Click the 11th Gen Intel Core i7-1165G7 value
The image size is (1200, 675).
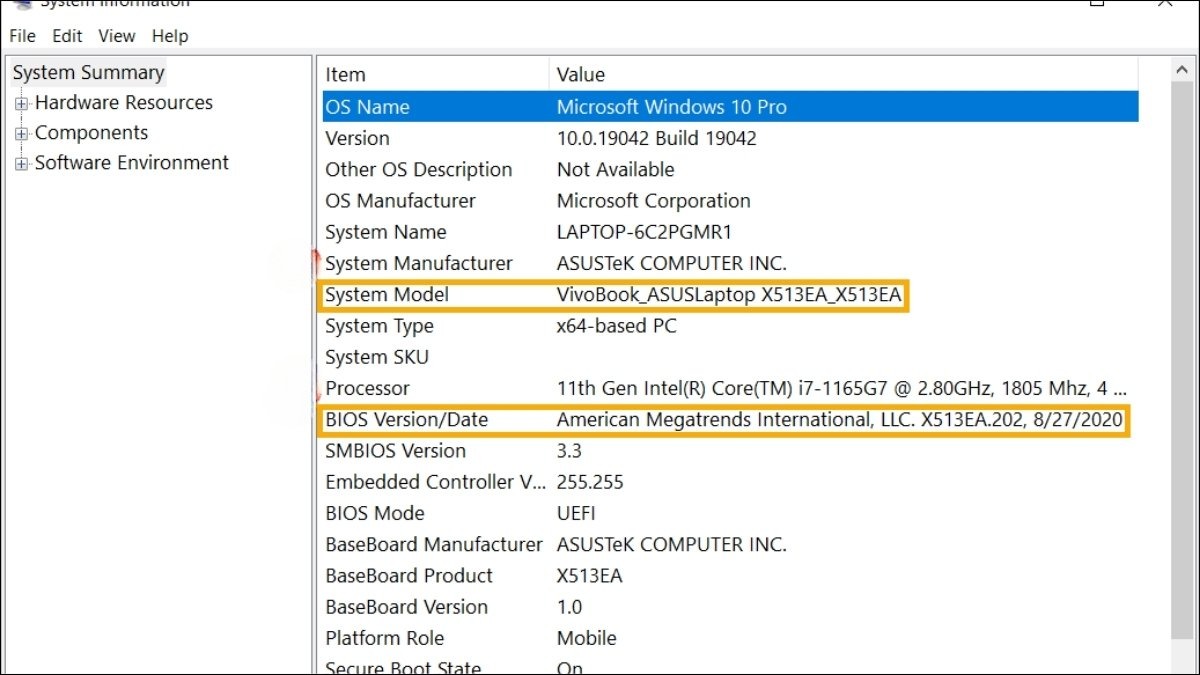[841, 388]
